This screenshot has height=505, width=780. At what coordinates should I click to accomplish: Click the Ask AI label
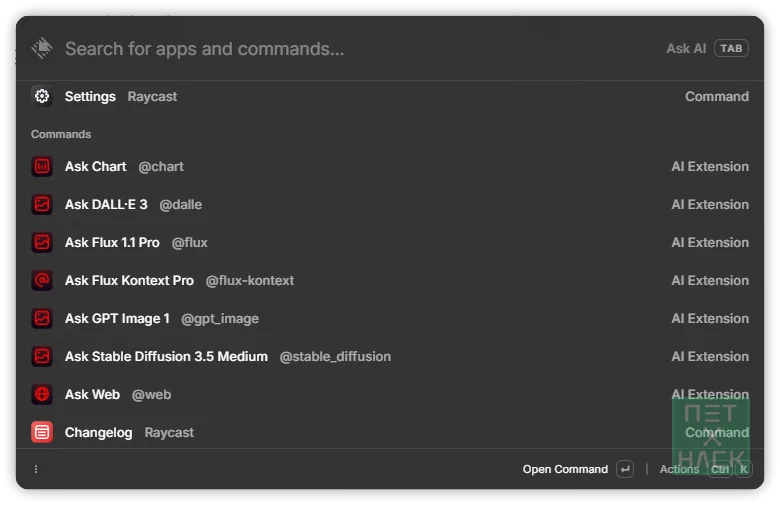pyautogui.click(x=686, y=48)
